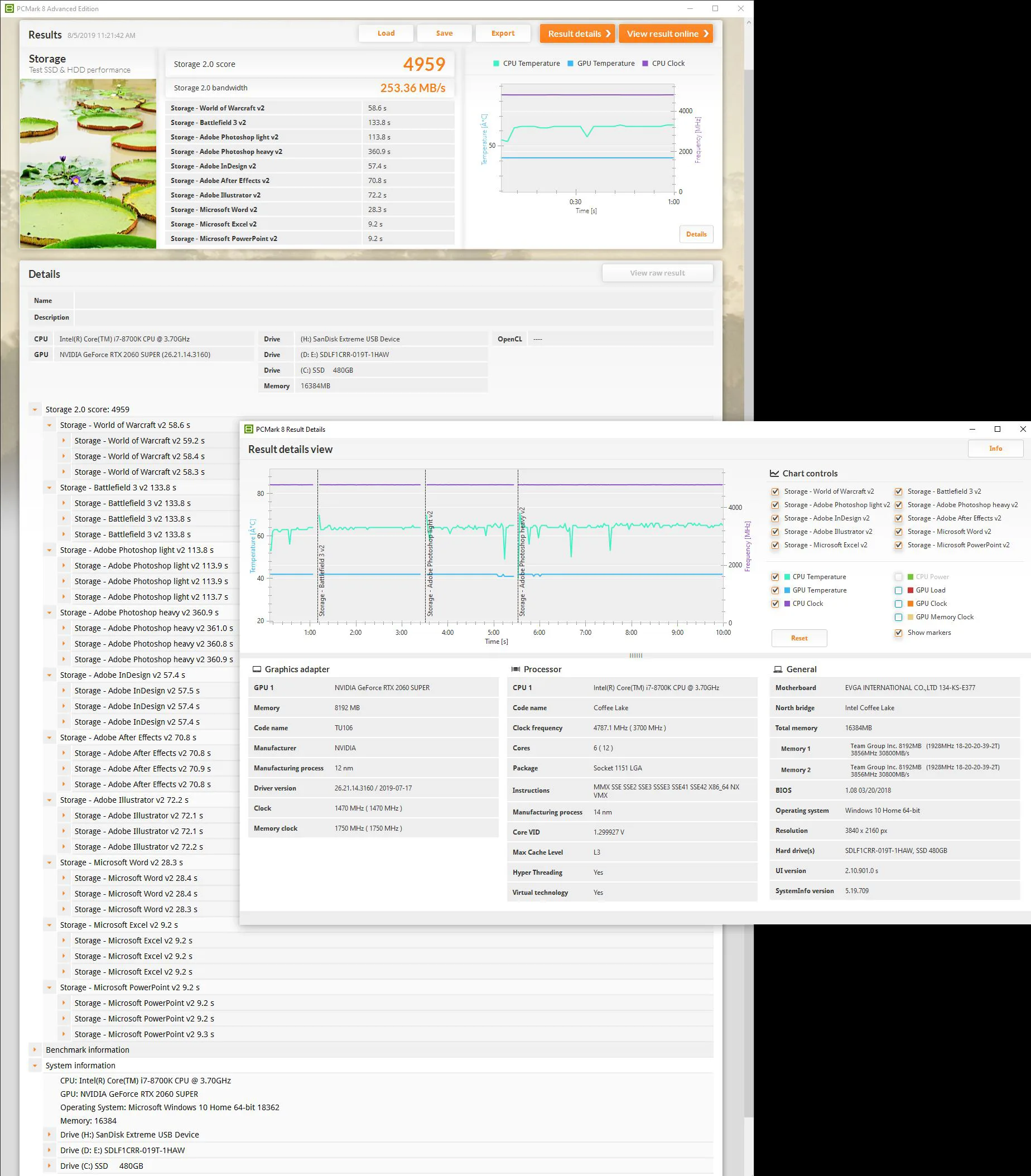The image size is (1031, 1176).
Task: Expand Storage - Adobe Photoshop heavy v2 361.0 s
Action: click(64, 628)
